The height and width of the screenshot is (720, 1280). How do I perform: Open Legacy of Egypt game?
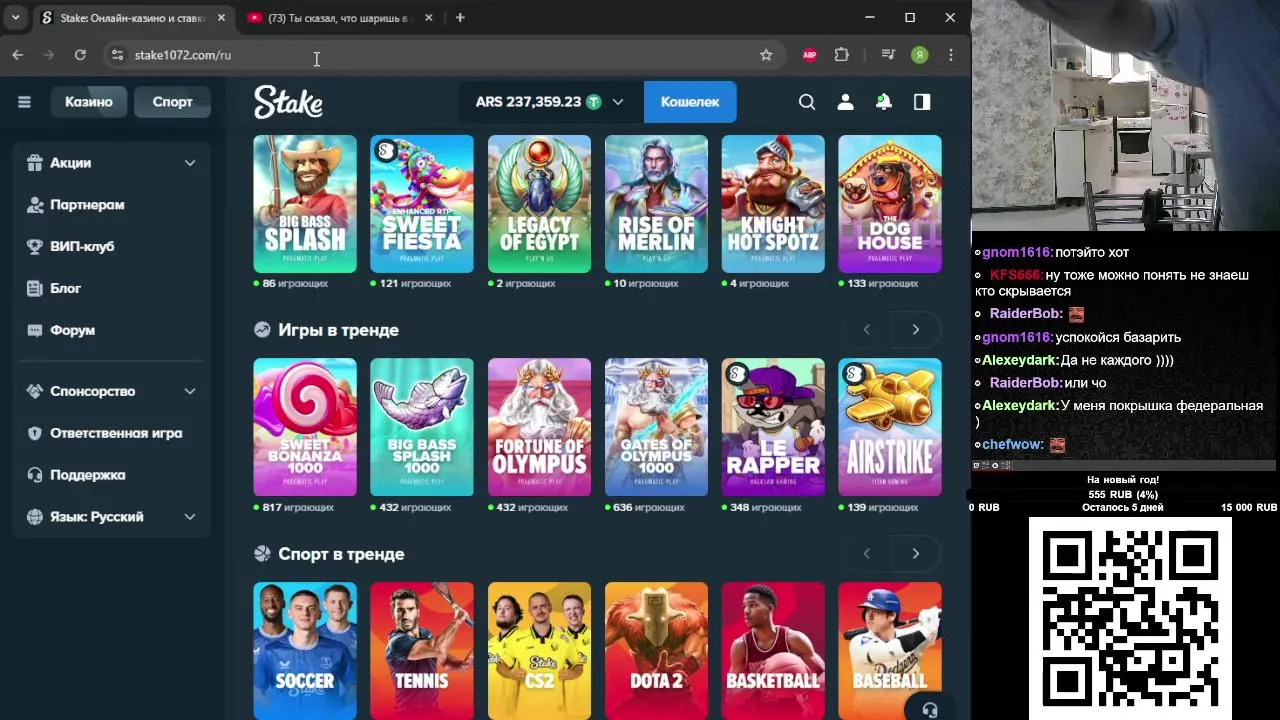point(539,204)
